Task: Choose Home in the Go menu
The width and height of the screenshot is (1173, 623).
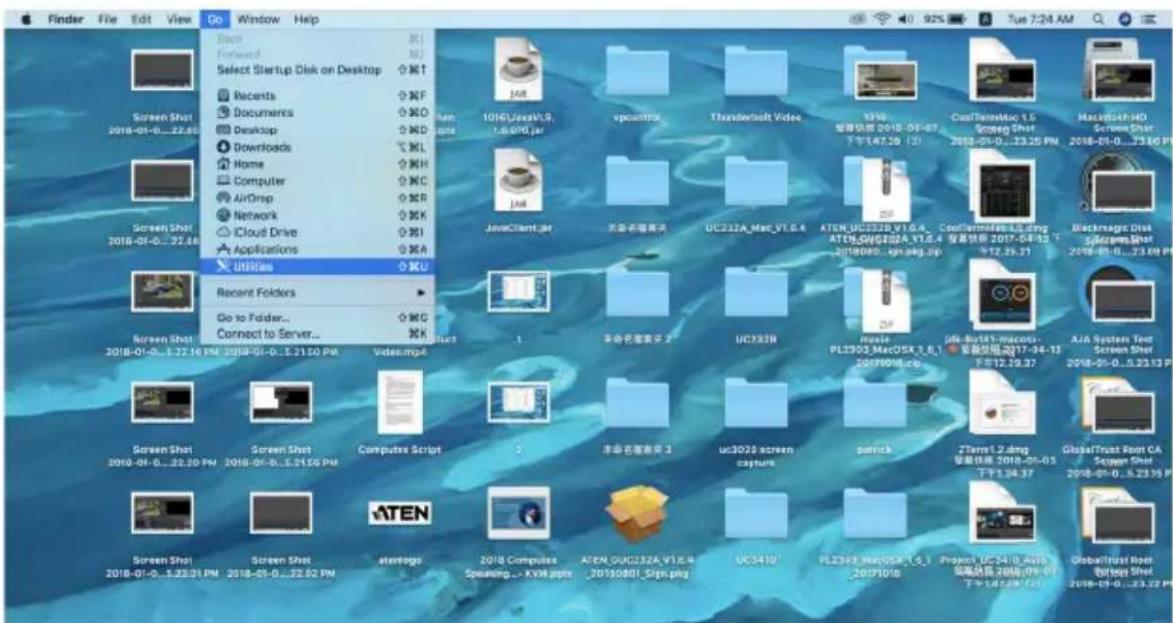Action: point(316,164)
